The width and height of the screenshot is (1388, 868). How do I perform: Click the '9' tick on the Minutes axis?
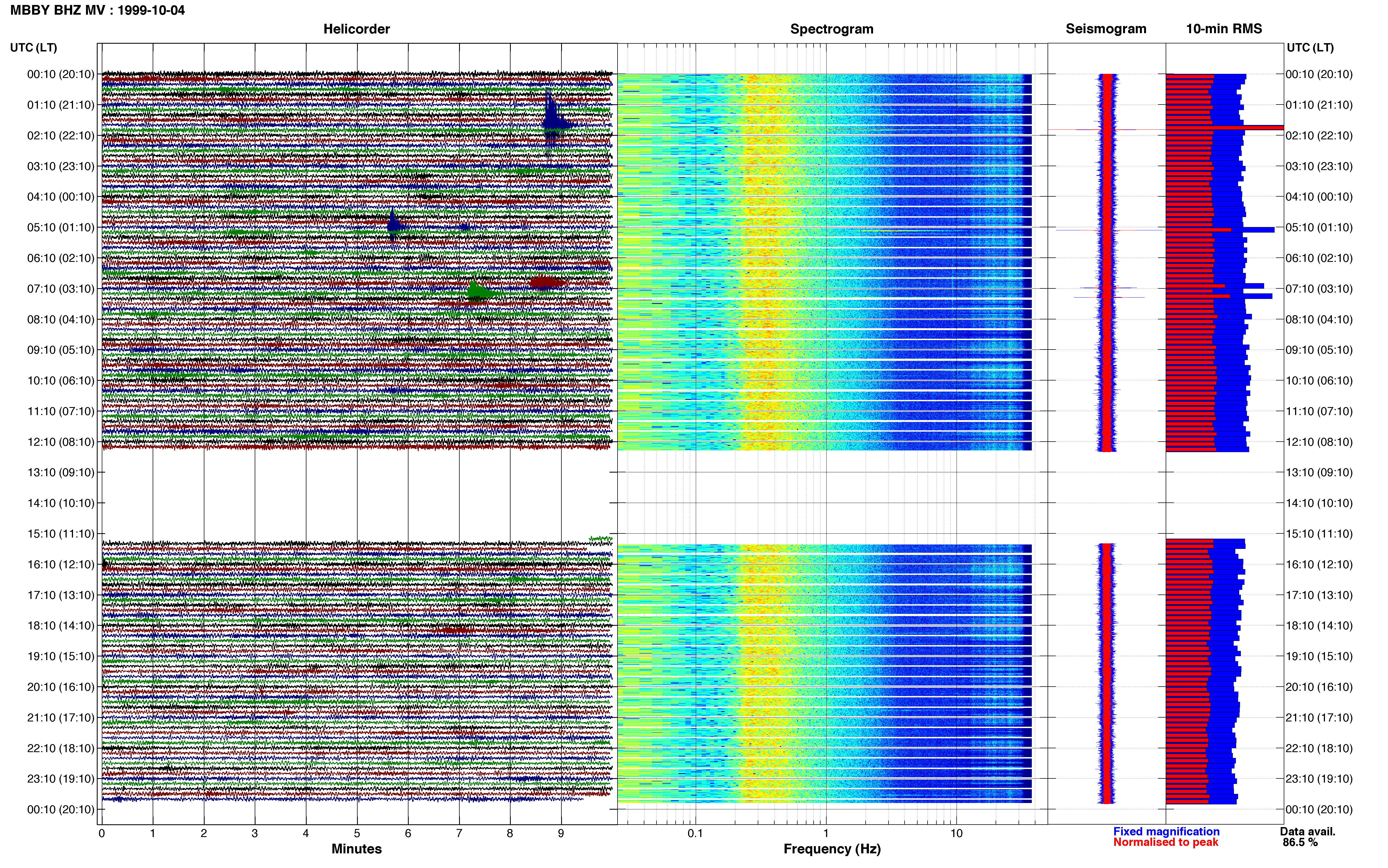tap(561, 833)
